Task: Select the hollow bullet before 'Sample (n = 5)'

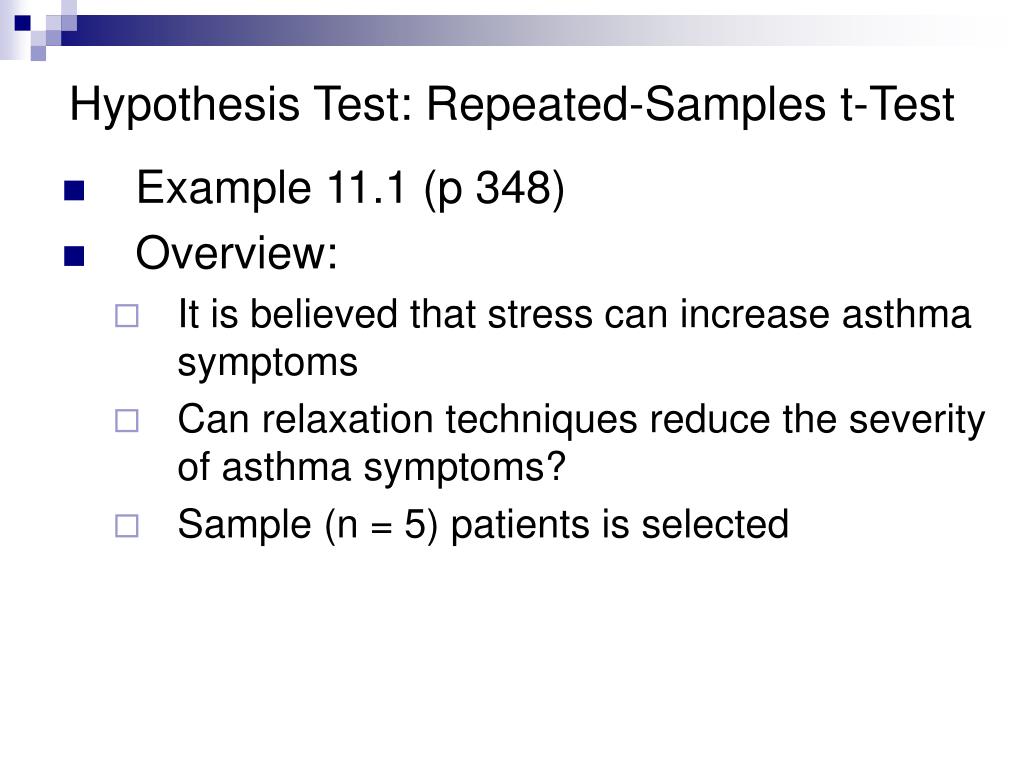Action: 127,526
